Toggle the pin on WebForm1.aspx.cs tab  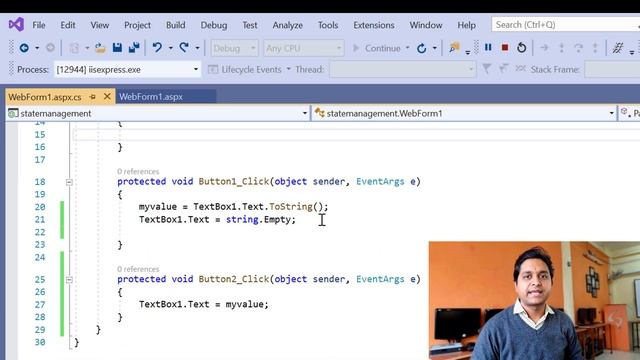[93, 97]
